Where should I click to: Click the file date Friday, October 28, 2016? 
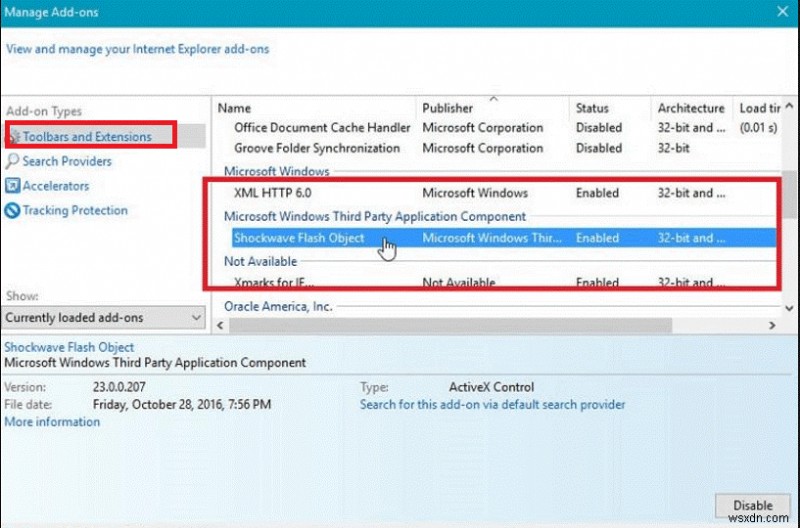pyautogui.click(x=182, y=405)
